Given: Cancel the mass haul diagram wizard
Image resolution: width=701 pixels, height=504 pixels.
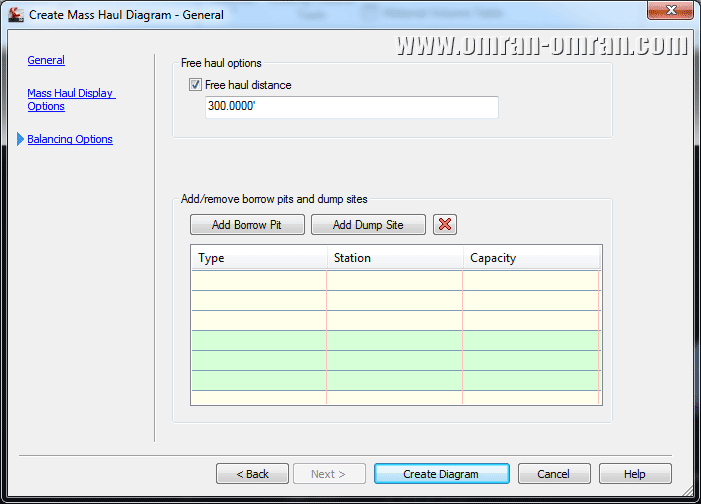Looking at the screenshot, I should pyautogui.click(x=554, y=474).
